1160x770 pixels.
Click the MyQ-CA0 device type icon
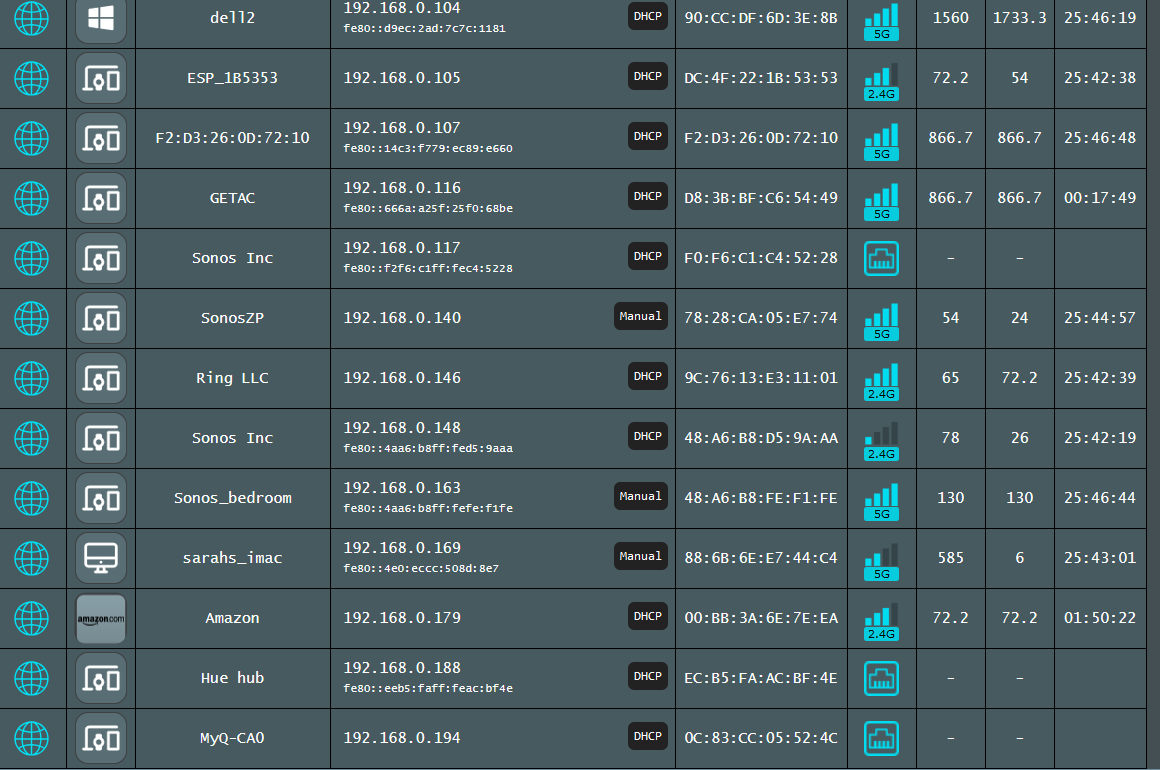(x=101, y=738)
